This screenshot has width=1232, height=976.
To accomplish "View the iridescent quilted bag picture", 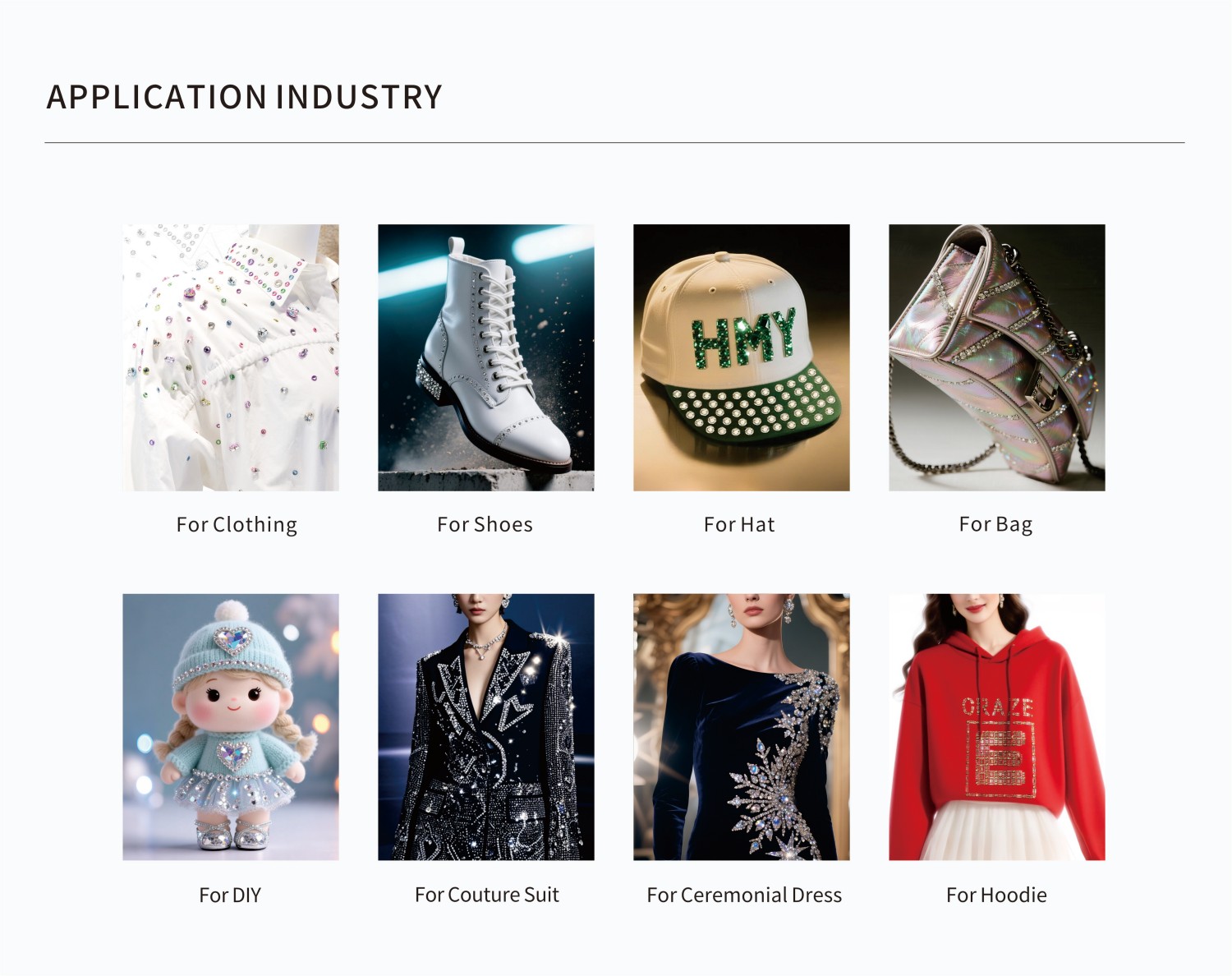I will point(997,357).
